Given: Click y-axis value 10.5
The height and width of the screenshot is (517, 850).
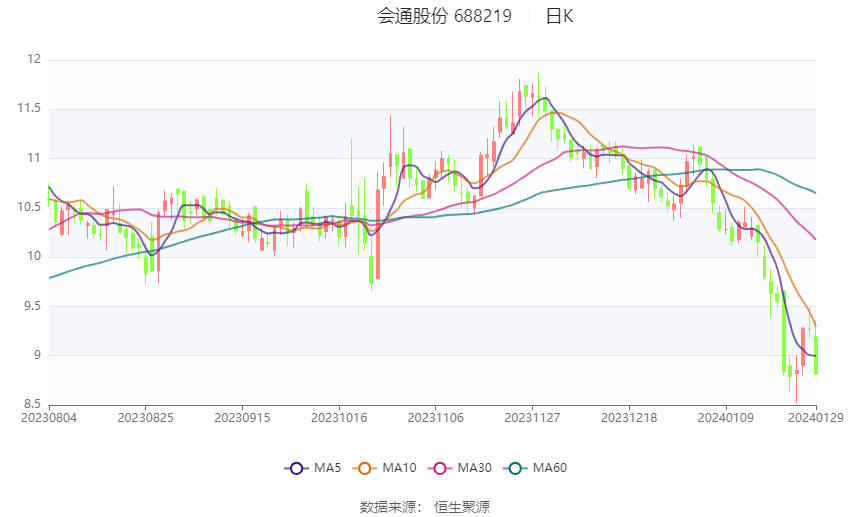Looking at the screenshot, I should 29,207.
